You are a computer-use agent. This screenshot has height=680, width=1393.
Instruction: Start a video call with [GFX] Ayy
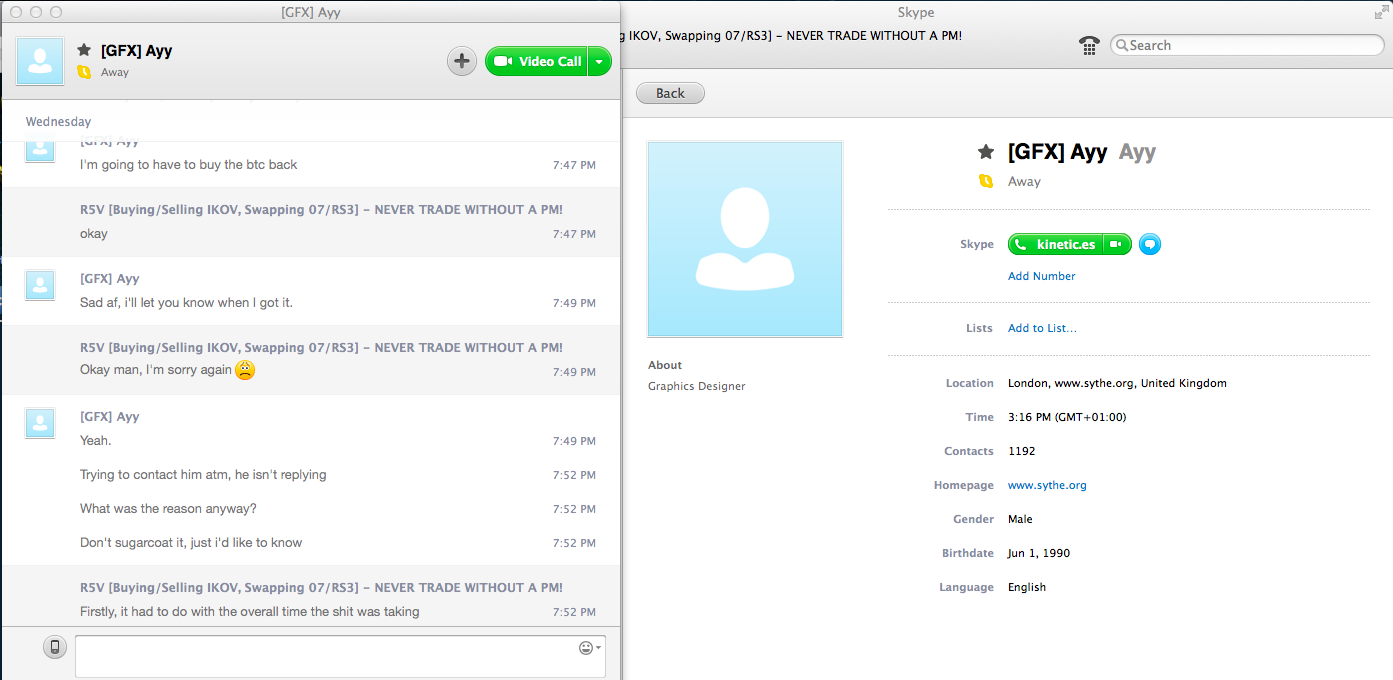537,61
